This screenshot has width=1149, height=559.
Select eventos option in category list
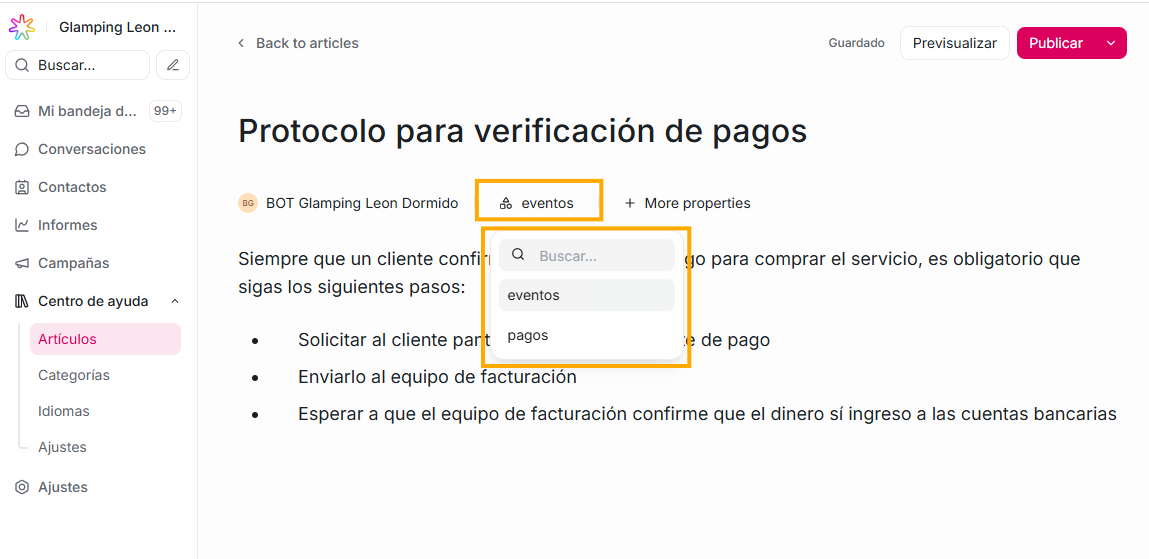(x=534, y=295)
